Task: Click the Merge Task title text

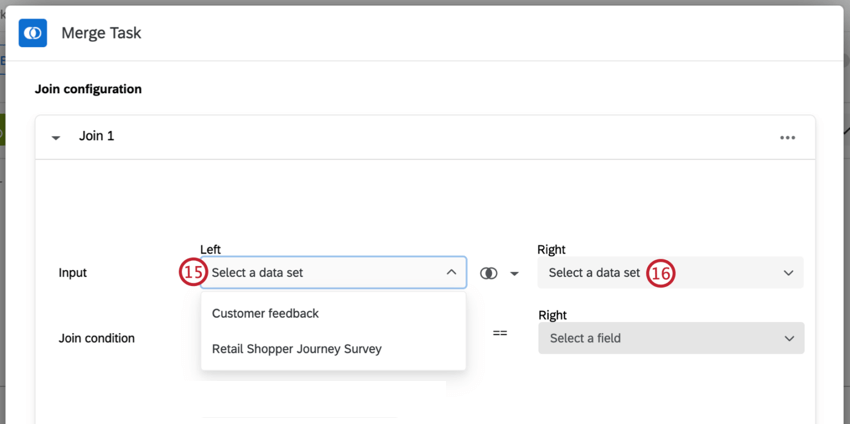Action: click(x=101, y=33)
